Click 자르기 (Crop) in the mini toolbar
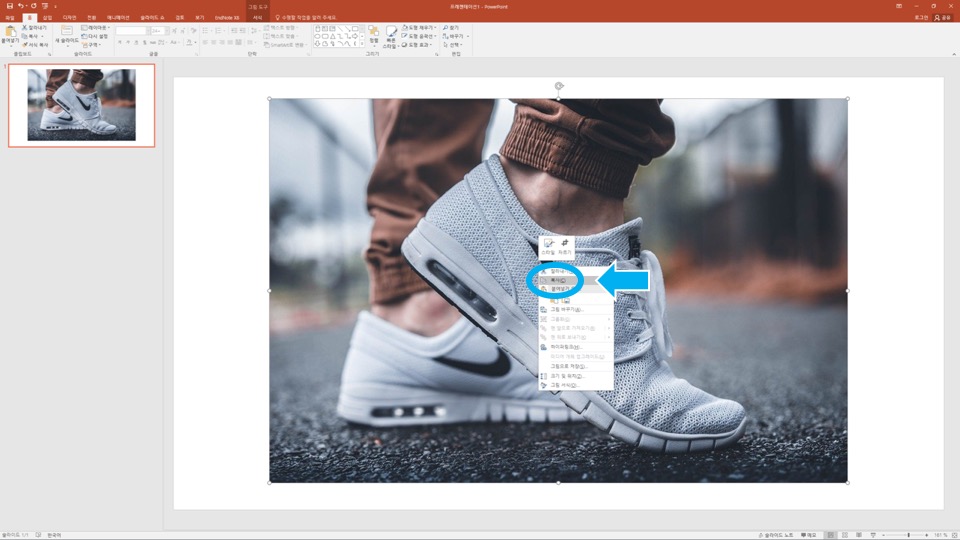Viewport: 960px width, 540px height. click(564, 247)
